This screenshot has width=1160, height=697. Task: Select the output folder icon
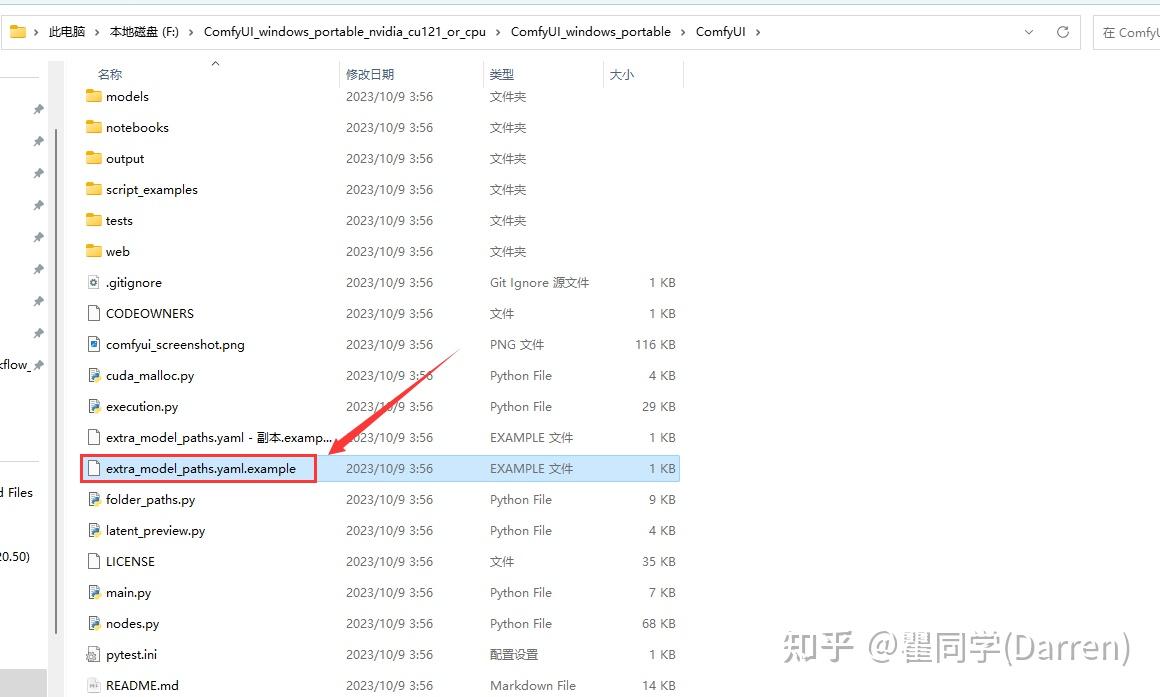(93, 158)
